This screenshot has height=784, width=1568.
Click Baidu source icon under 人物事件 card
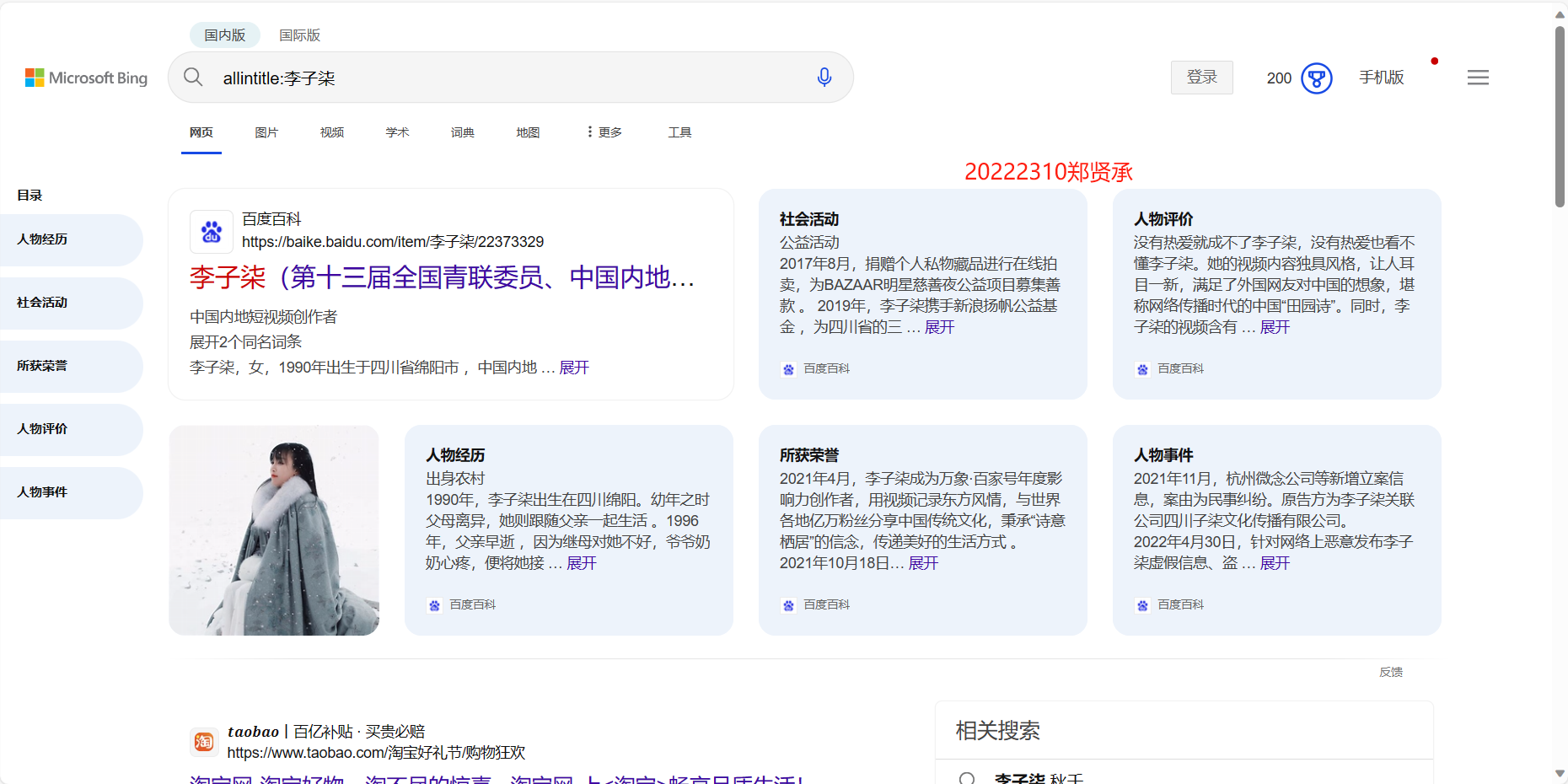(x=1142, y=605)
